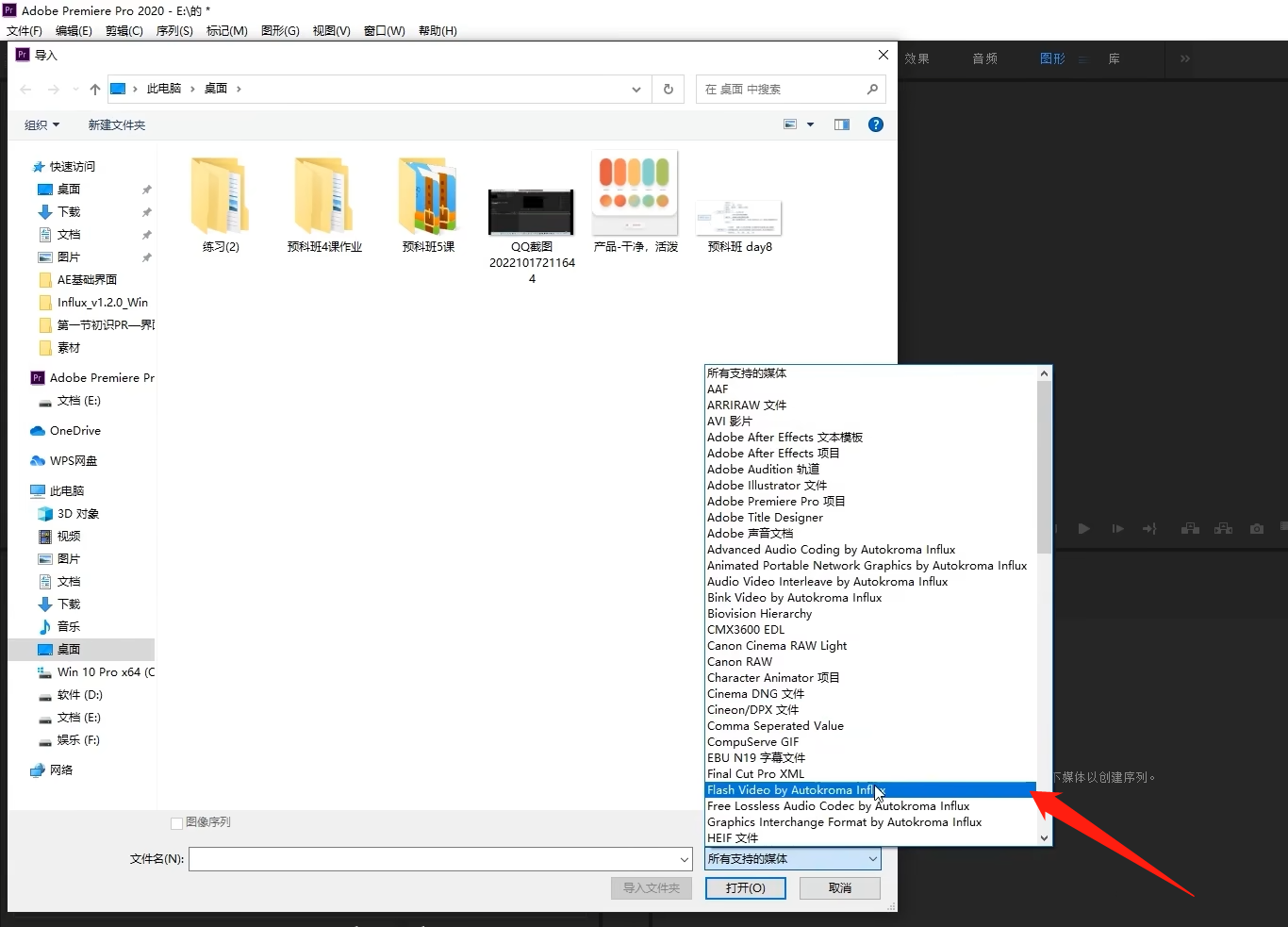Open the 编辑(E) menu

pos(74,31)
